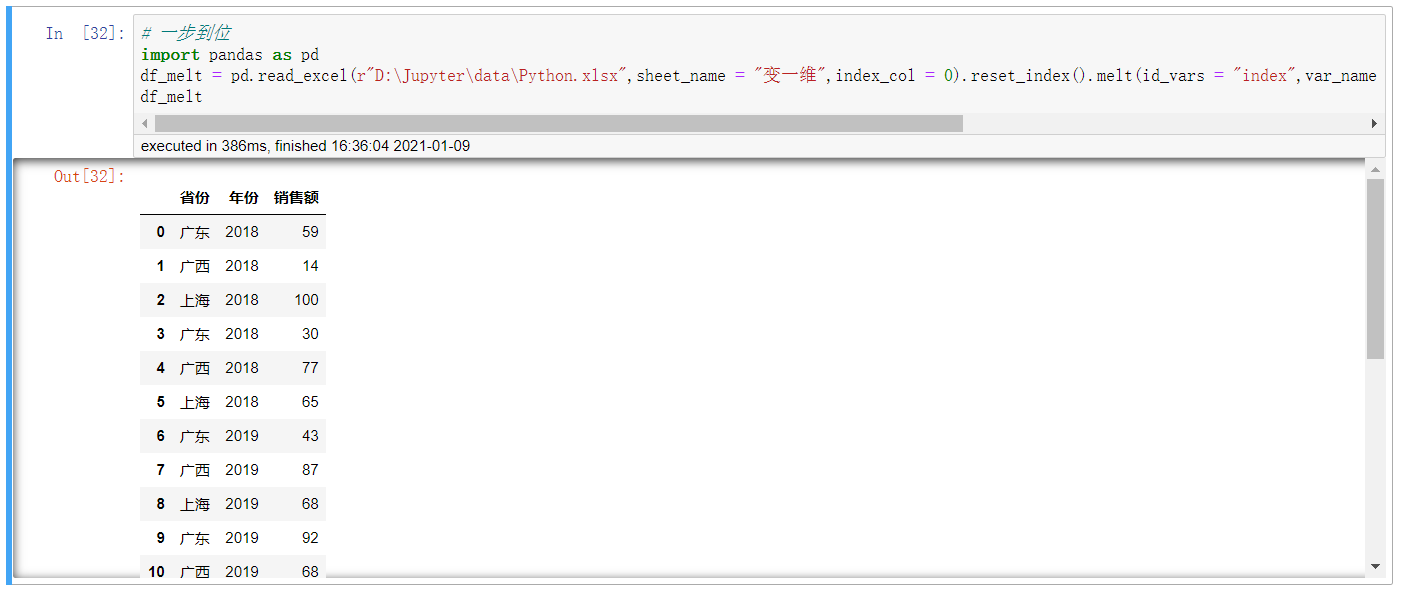This screenshot has height=589, width=1401.
Task: Click the last code line "df_melt"
Action: click(172, 97)
